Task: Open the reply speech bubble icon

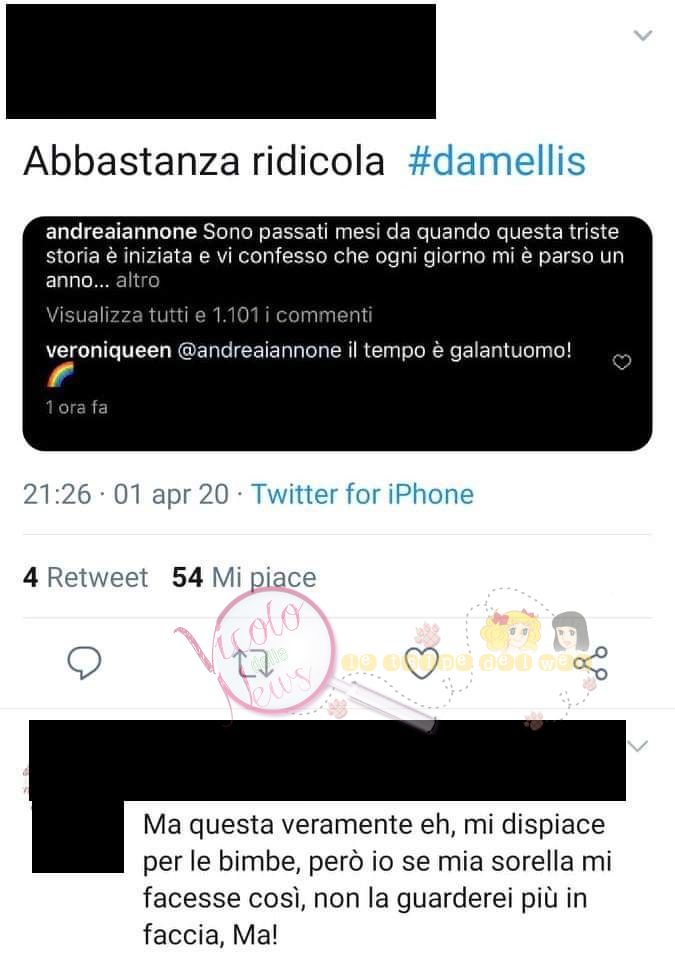Action: [84, 663]
